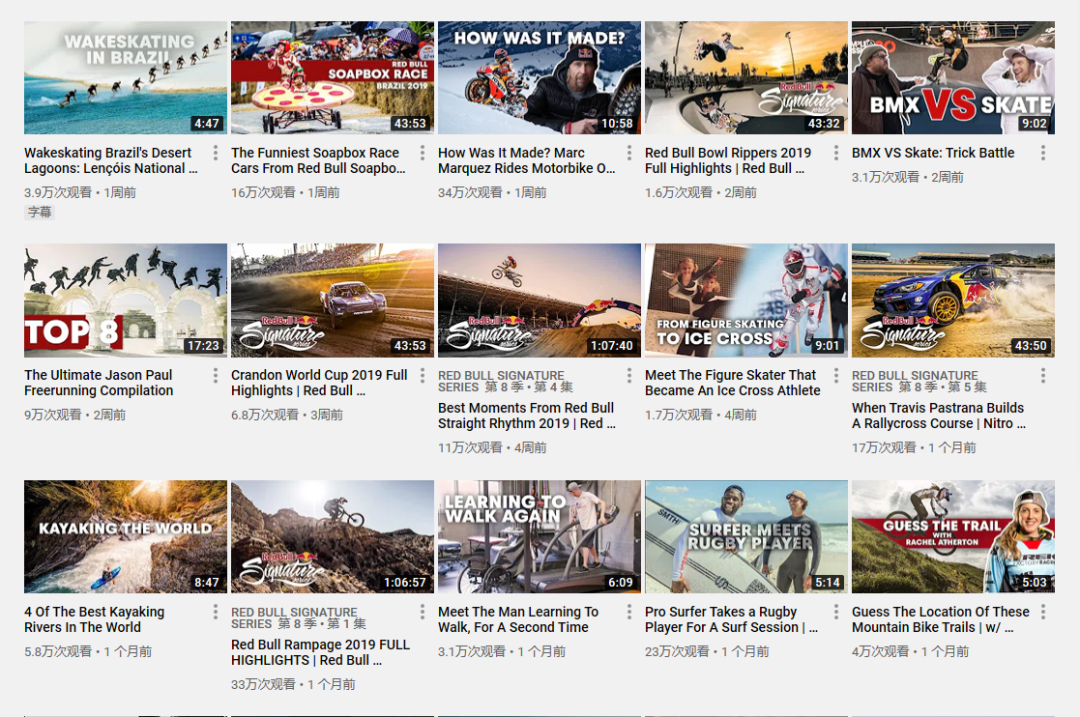
Task: Show options for Ultimate Jason Paul Freerunning Compilation
Action: [x=216, y=375]
